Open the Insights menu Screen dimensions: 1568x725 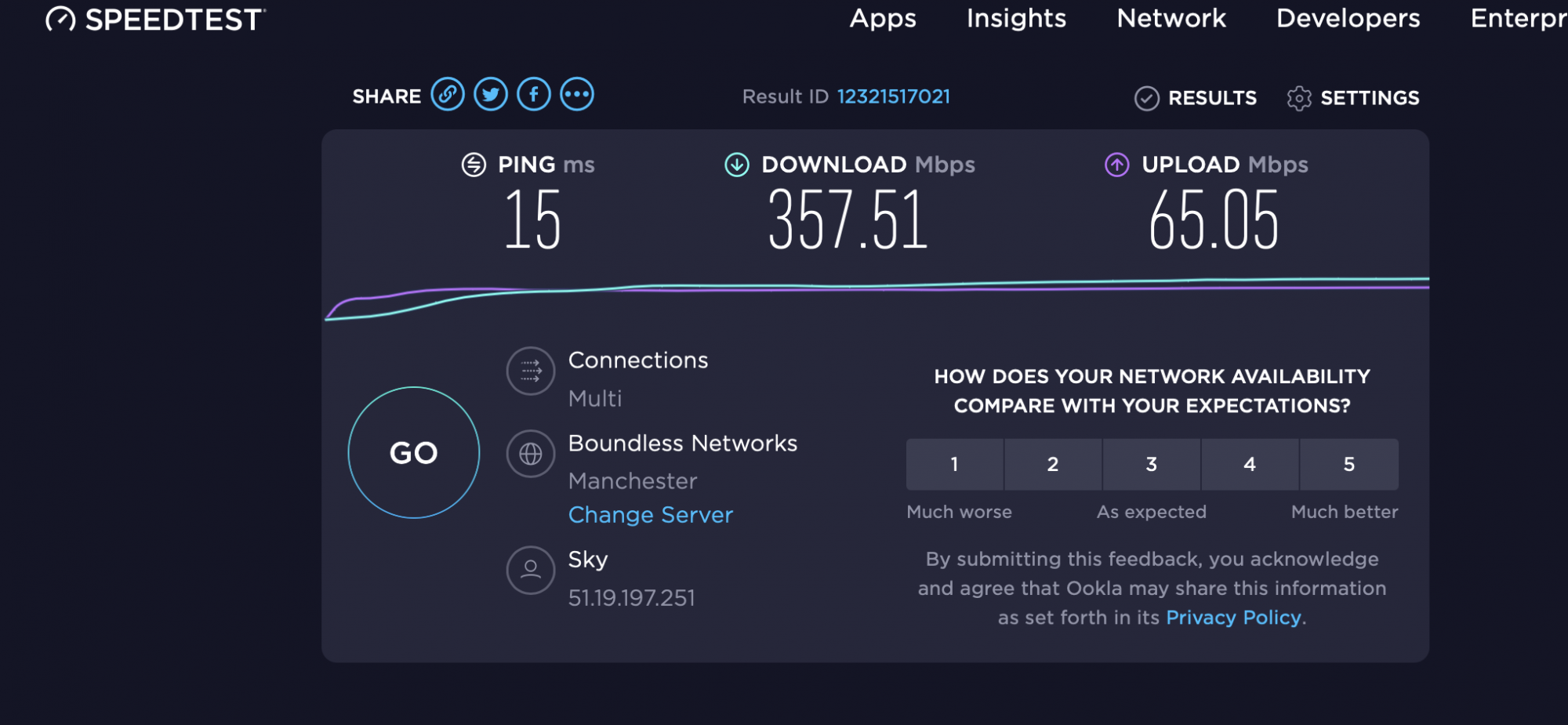1016,19
